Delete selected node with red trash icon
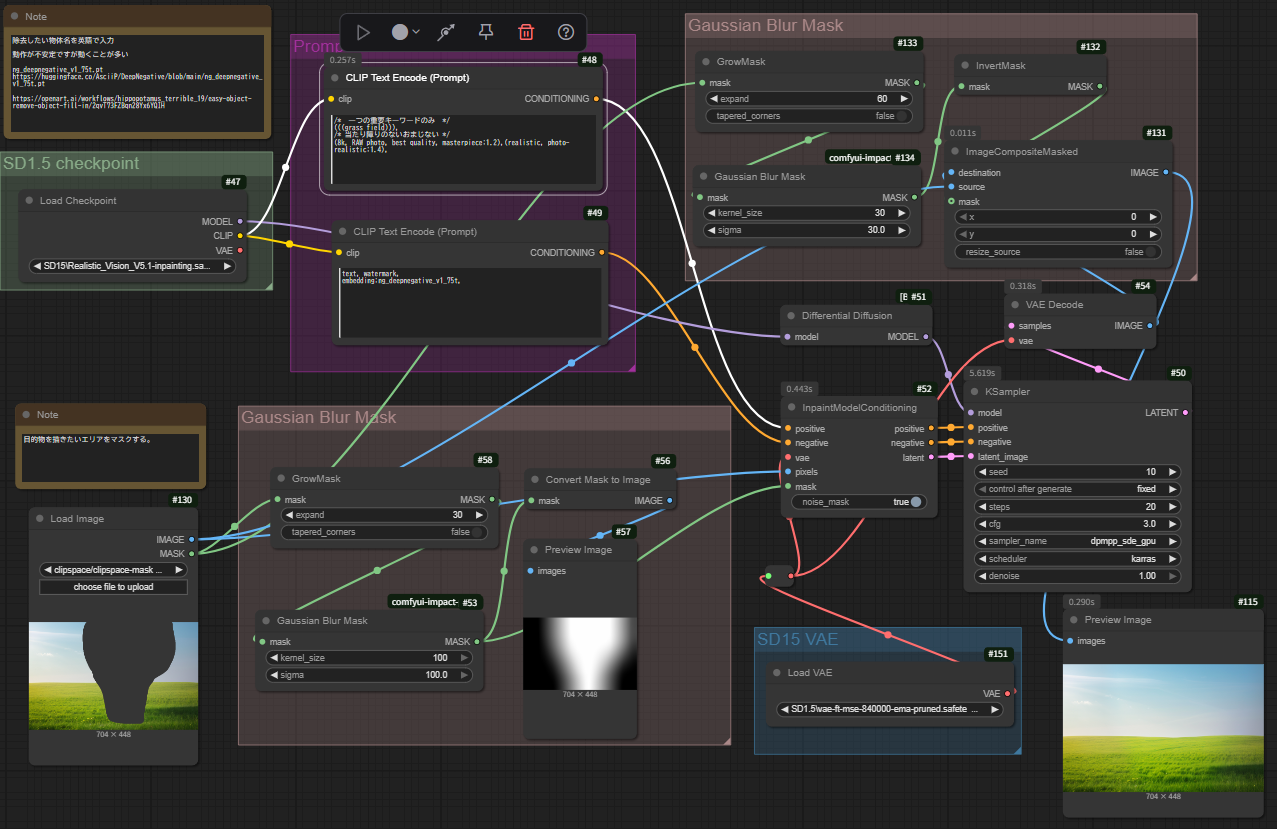Image resolution: width=1277 pixels, height=829 pixels. [526, 32]
